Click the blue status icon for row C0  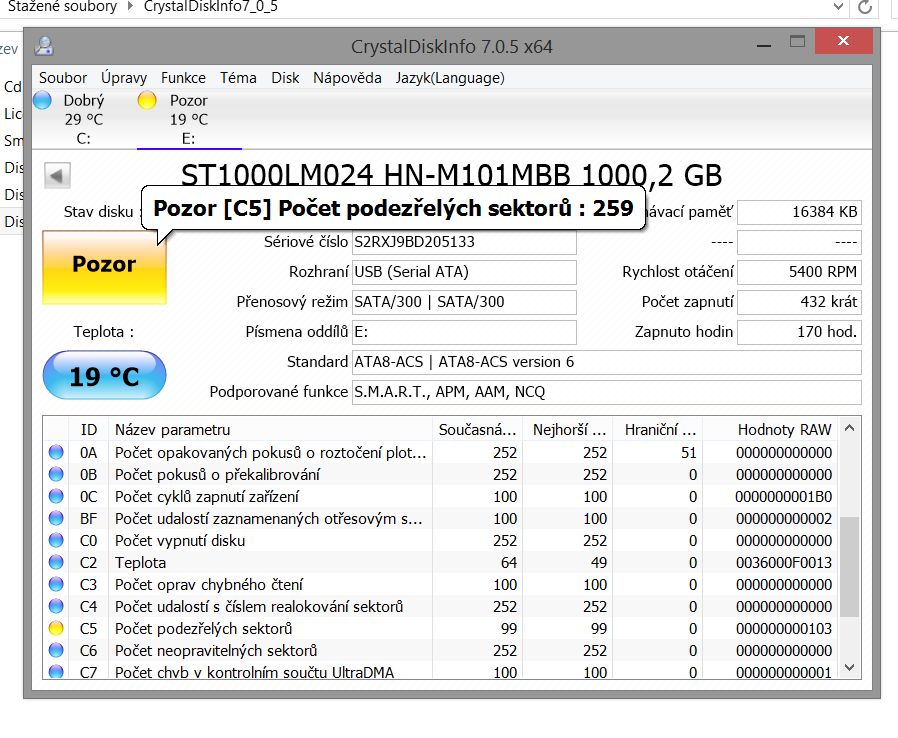click(x=56, y=540)
